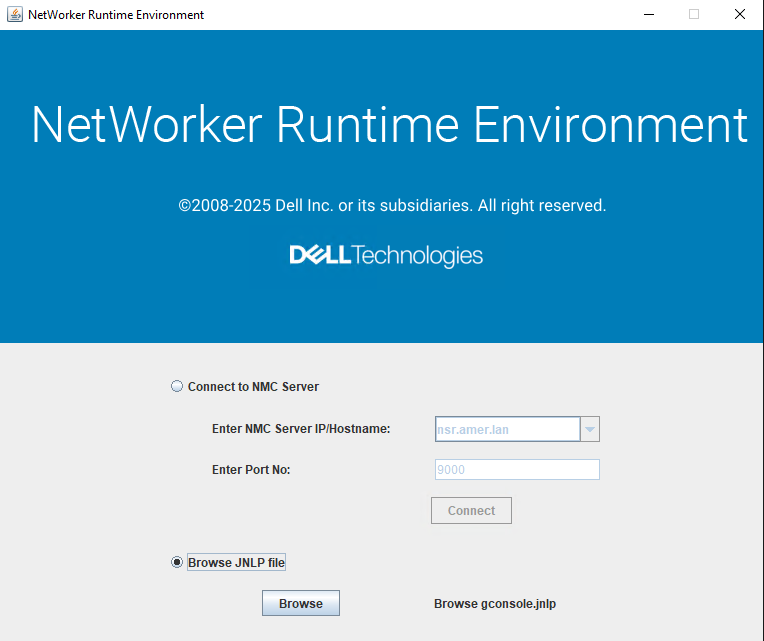Click the NMC Server IP/Hostname input field
Image resolution: width=764 pixels, height=641 pixels.
(507, 429)
